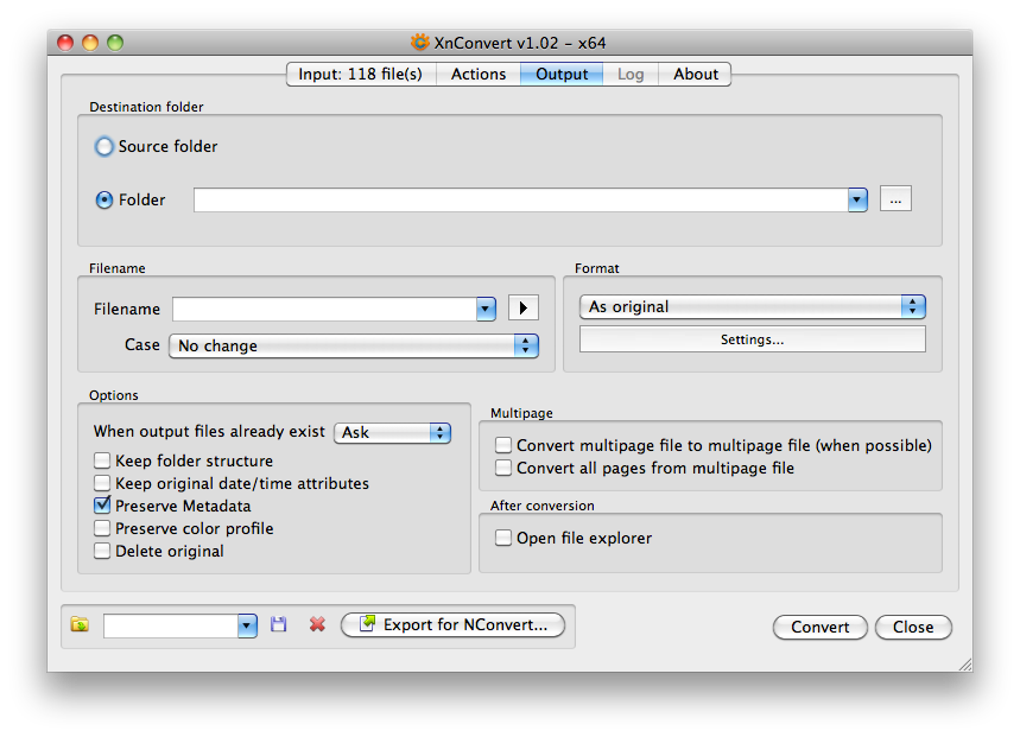Click Export for NConvert... button

(x=453, y=625)
